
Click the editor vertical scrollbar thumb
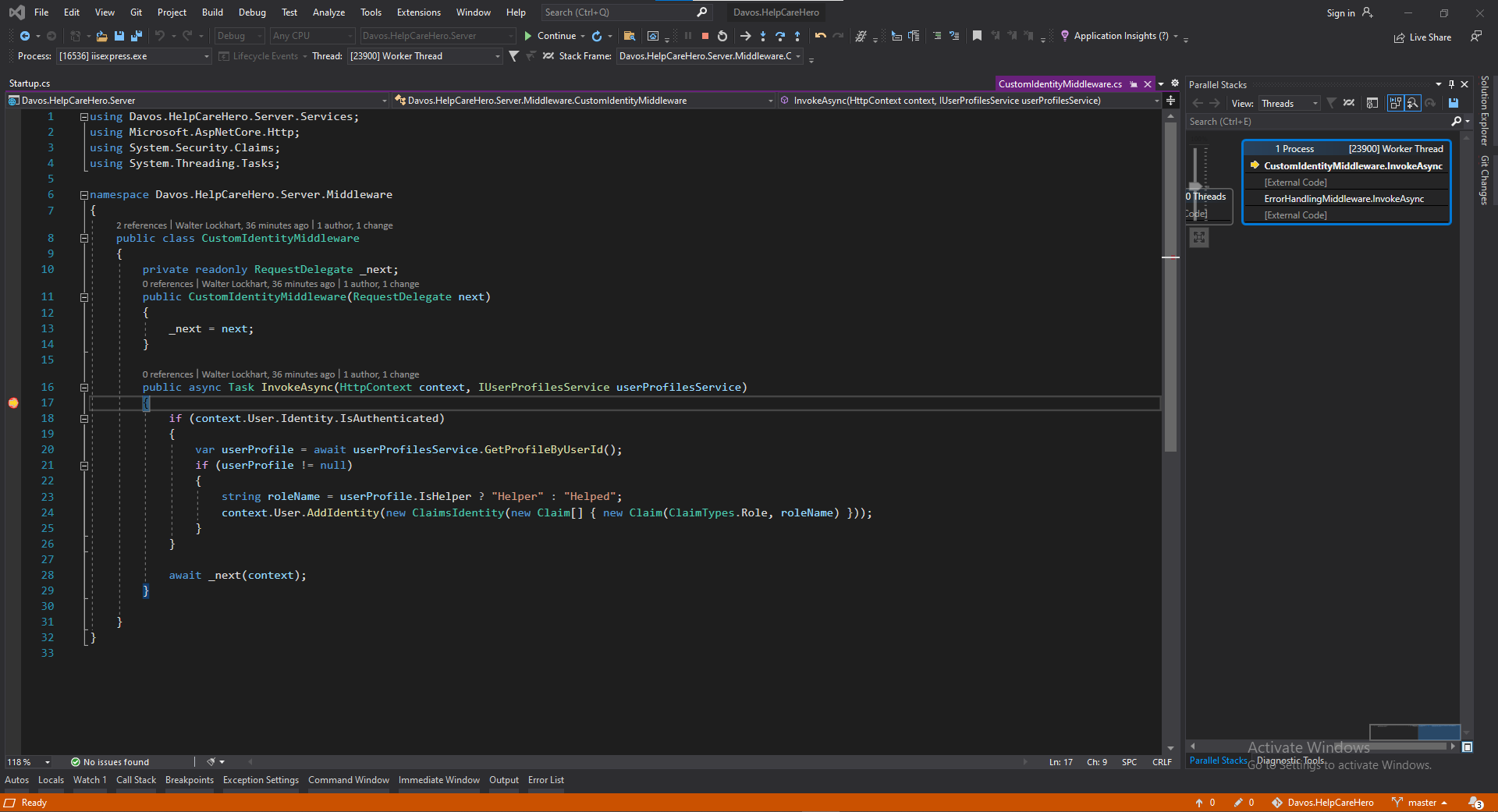(1170, 287)
